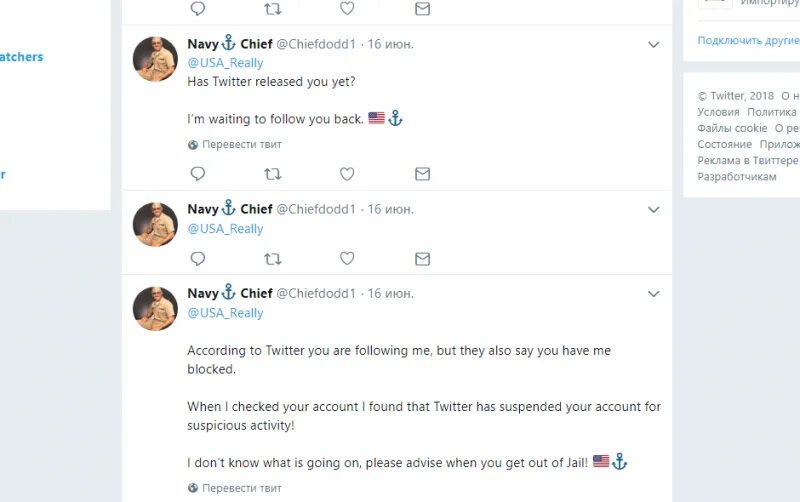
Task: Reply to the middle tweet containing only @USA_Really
Action: point(198,259)
